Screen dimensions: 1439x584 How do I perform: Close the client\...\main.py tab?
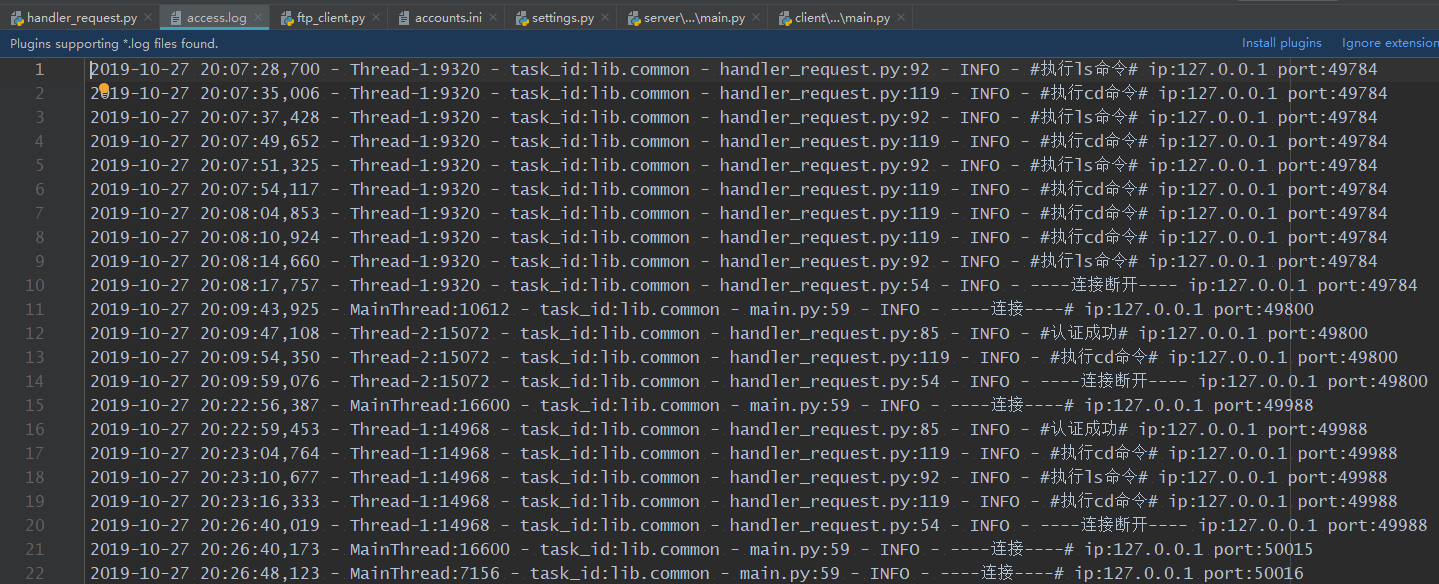[x=901, y=19]
